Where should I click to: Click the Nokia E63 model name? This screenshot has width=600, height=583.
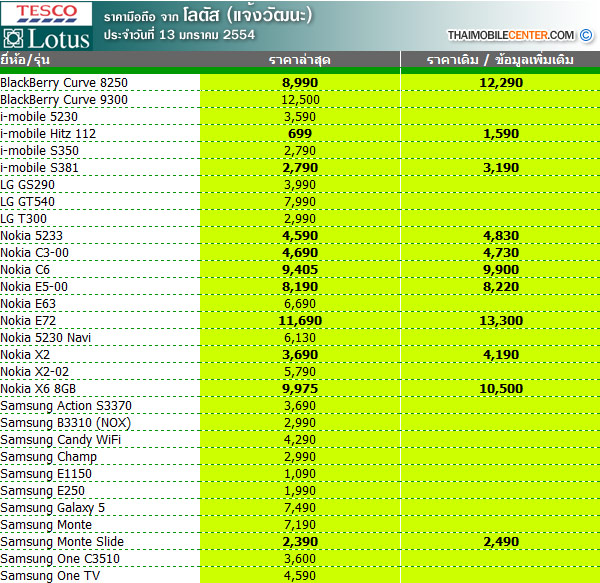coord(28,304)
